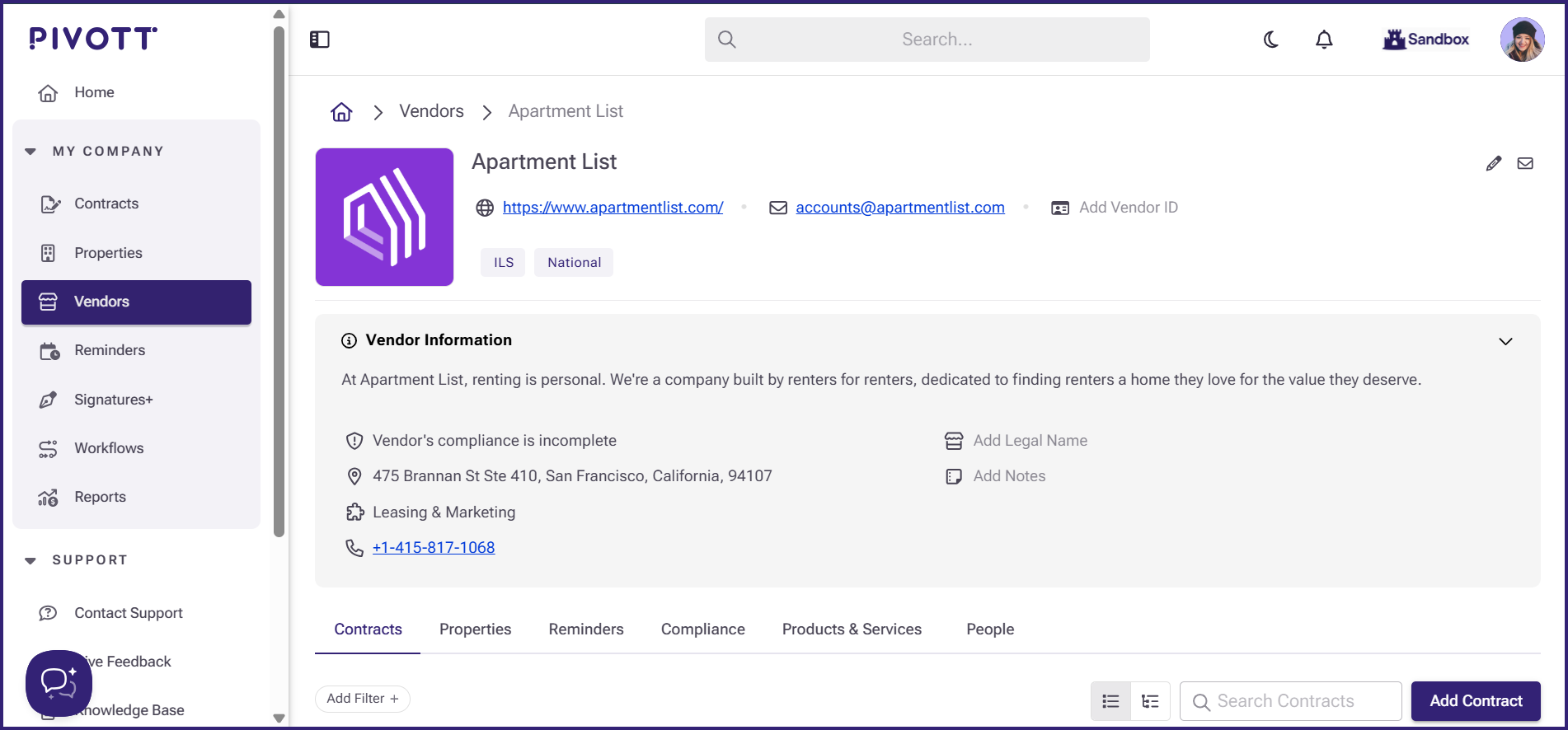
Task: Edit vendor with the pencil icon
Action: 1494,163
